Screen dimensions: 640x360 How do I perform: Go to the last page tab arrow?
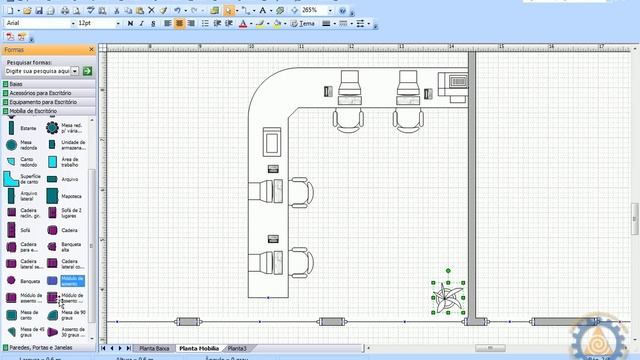point(128,348)
